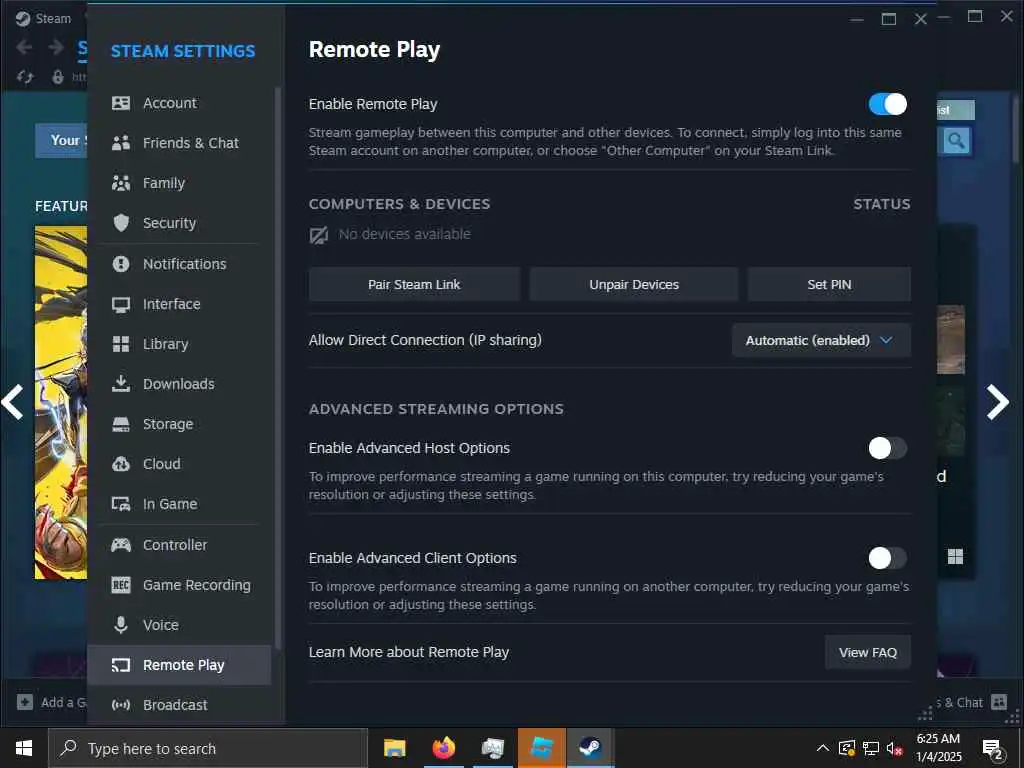Screen dimensions: 1024x768
Task: Select the In Game overlay icon
Action: (121, 504)
